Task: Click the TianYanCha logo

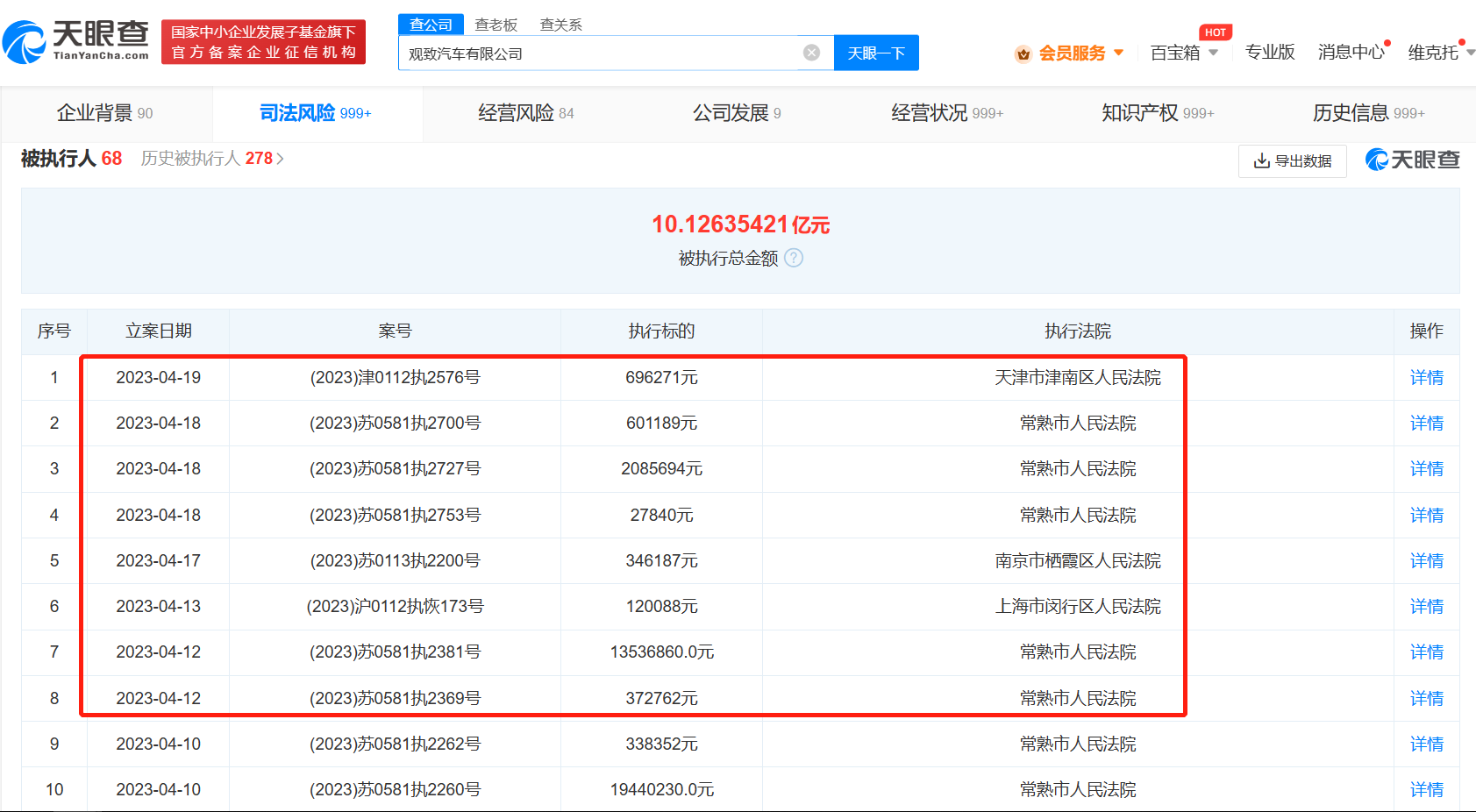Action: 76,41
